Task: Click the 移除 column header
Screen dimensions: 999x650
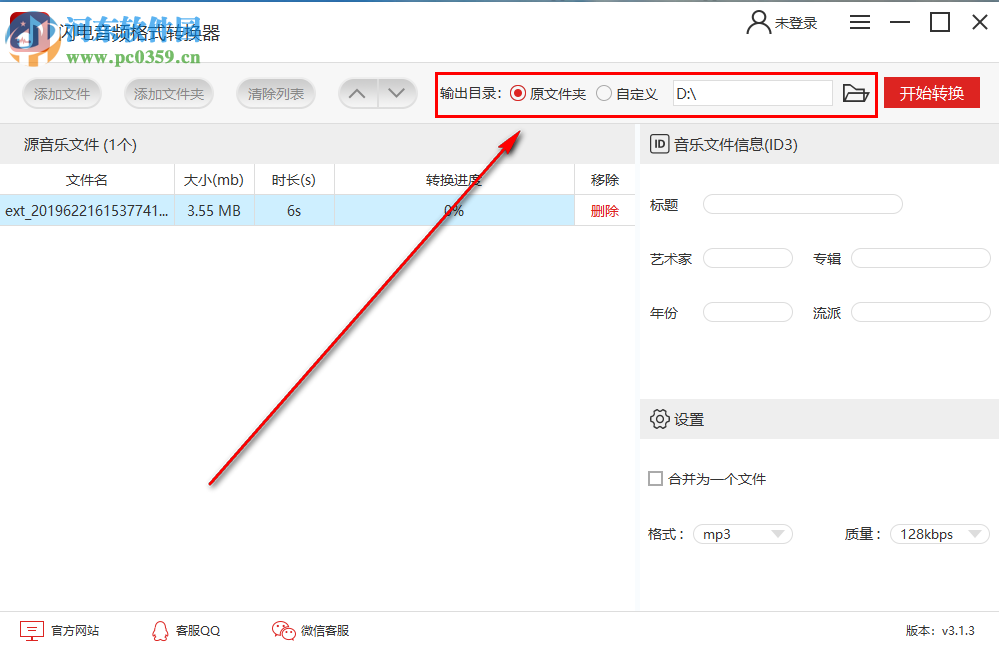Action: pyautogui.click(x=604, y=179)
